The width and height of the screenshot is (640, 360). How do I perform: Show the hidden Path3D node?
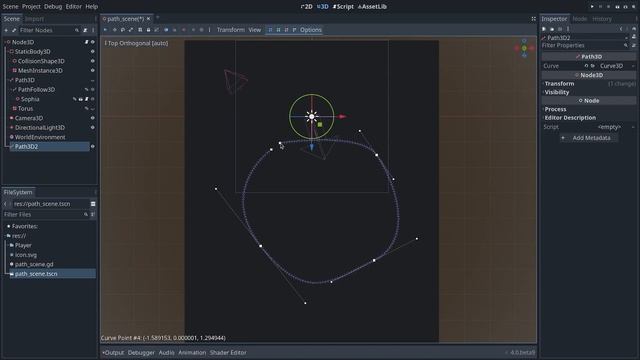93,80
